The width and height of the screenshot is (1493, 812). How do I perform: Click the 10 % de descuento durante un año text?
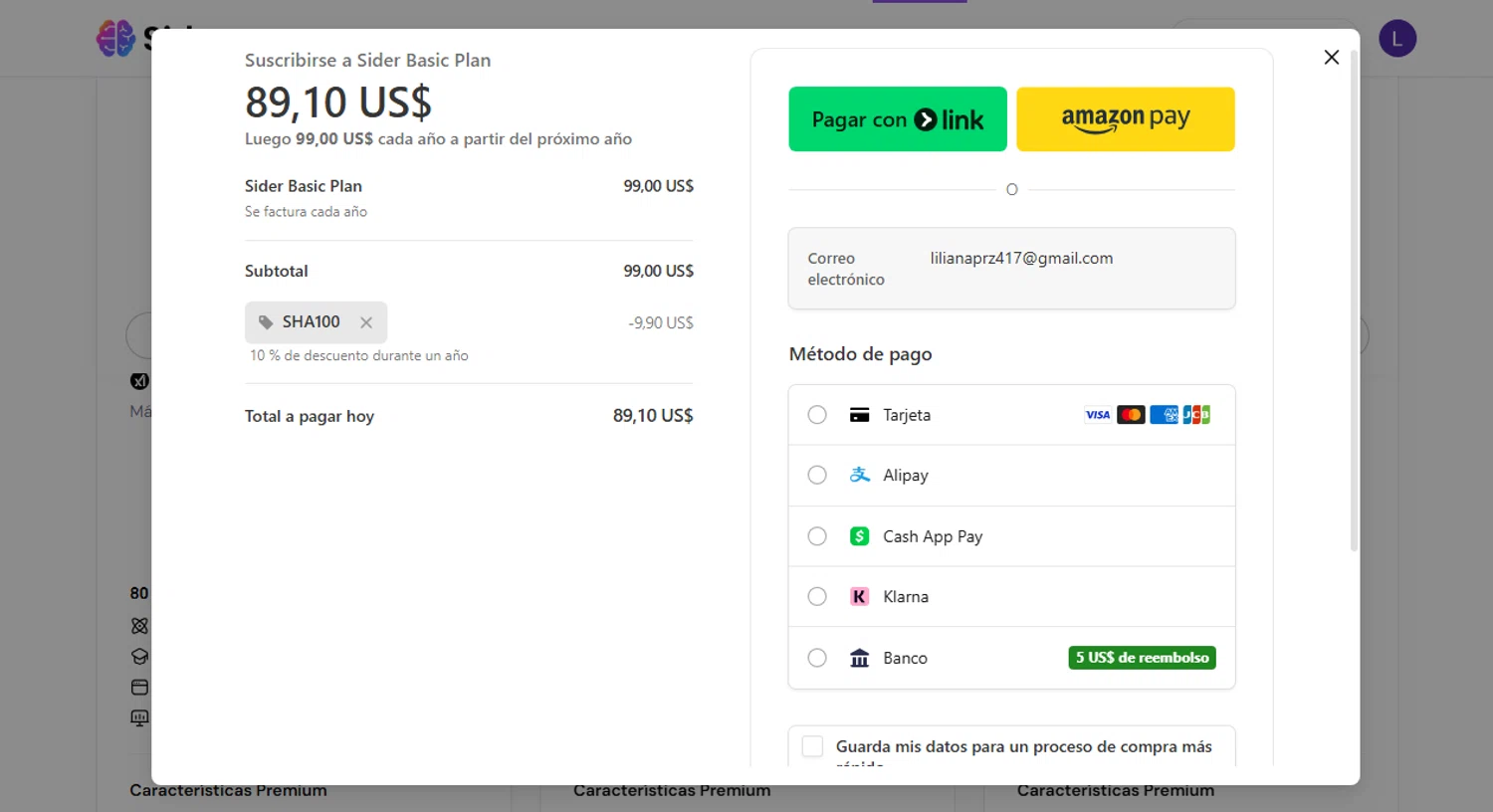point(359,355)
